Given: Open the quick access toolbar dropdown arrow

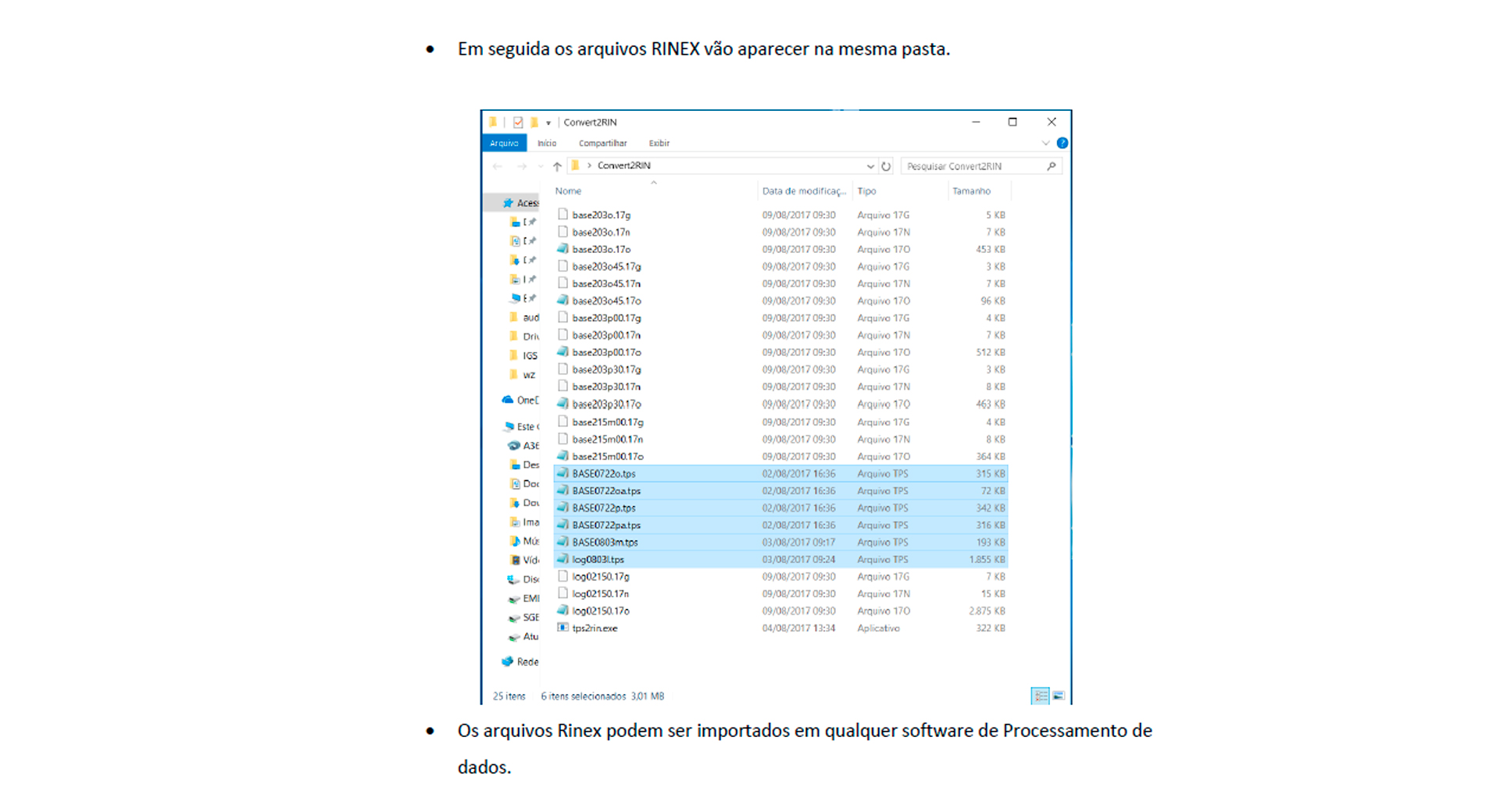Looking at the screenshot, I should tap(548, 123).
